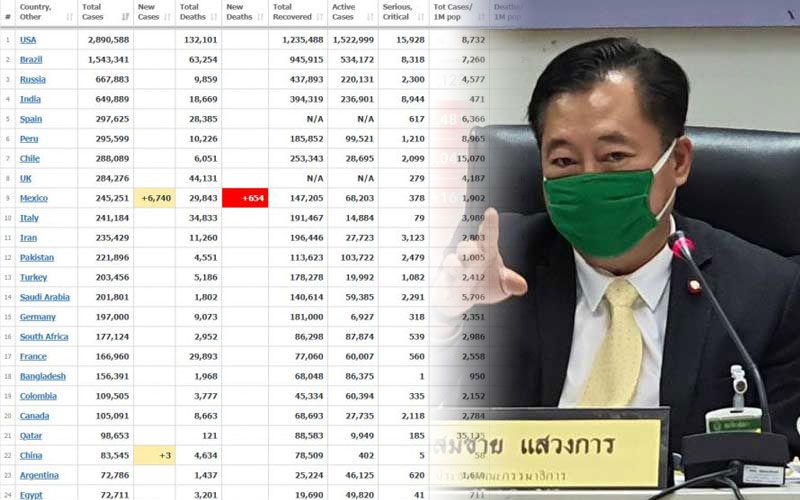Screen dimensions: 800x500
Task: Follow the Germany link
Action: (x=38, y=317)
